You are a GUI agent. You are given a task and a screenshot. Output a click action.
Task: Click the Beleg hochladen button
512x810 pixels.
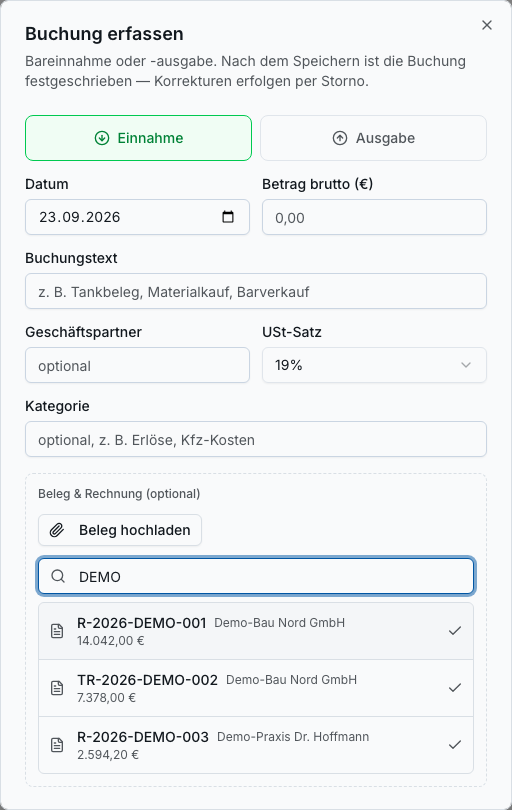[120, 530]
